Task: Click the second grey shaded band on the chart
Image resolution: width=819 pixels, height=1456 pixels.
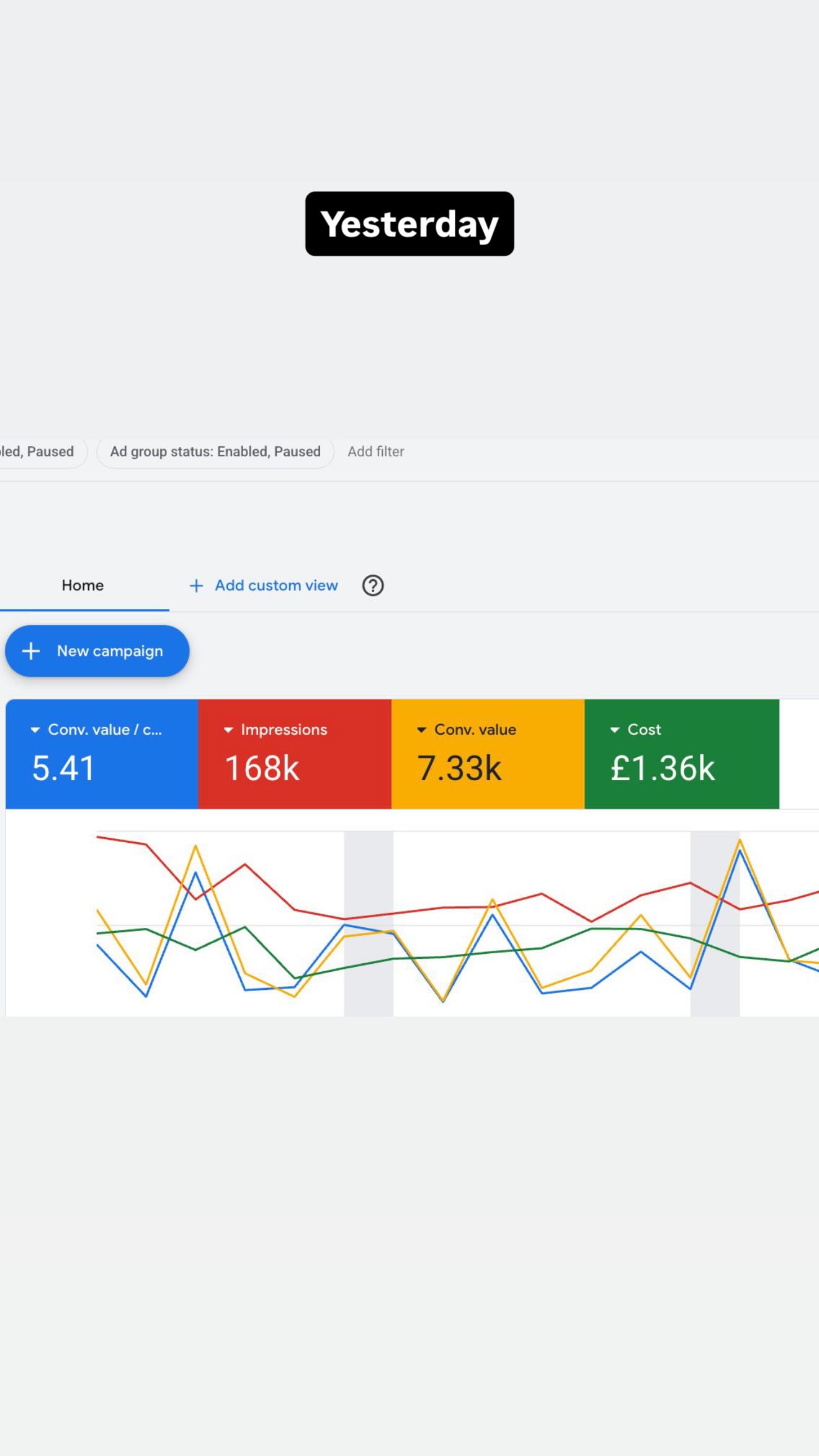Action: coord(715,923)
